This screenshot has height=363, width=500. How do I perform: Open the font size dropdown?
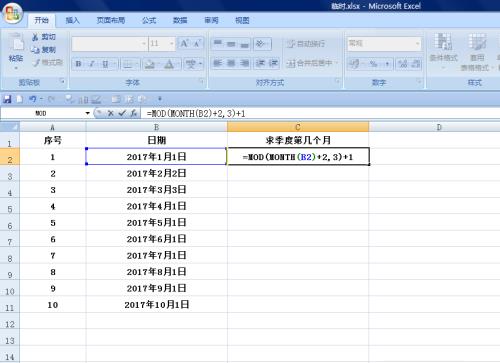(x=172, y=44)
